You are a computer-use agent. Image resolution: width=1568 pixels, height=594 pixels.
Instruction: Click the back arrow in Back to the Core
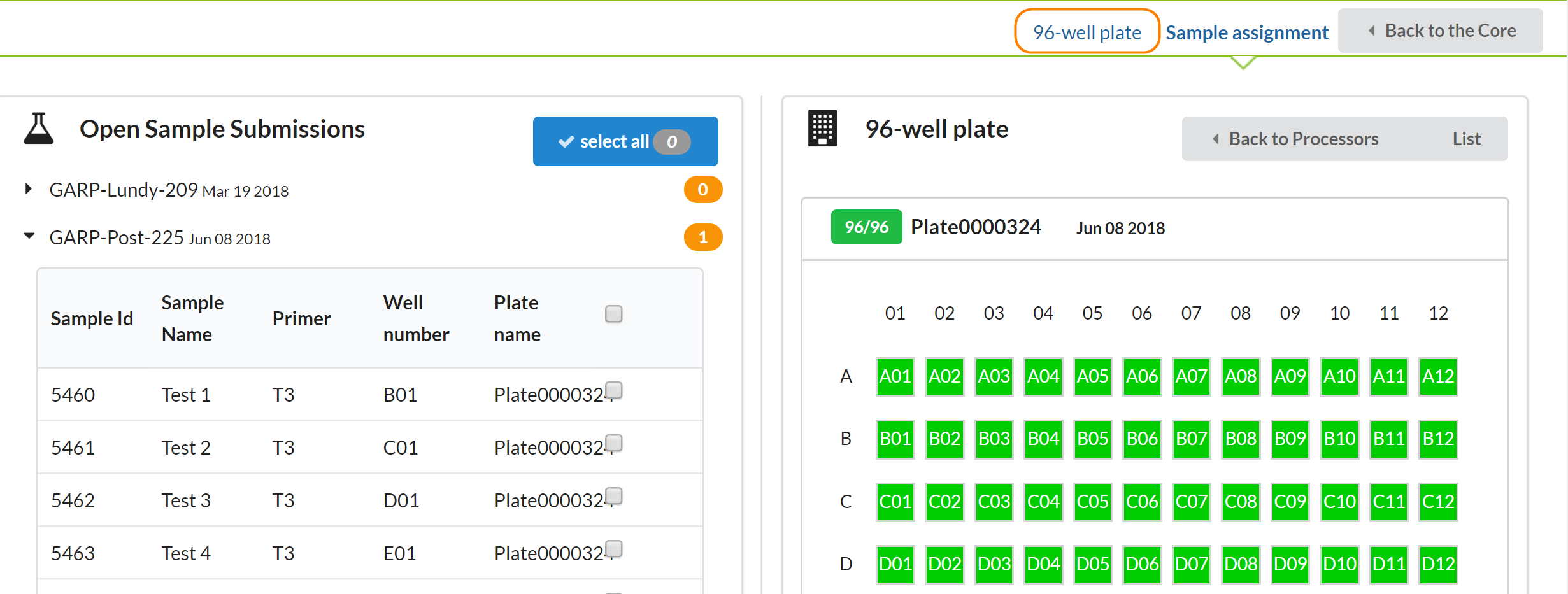tap(1371, 31)
